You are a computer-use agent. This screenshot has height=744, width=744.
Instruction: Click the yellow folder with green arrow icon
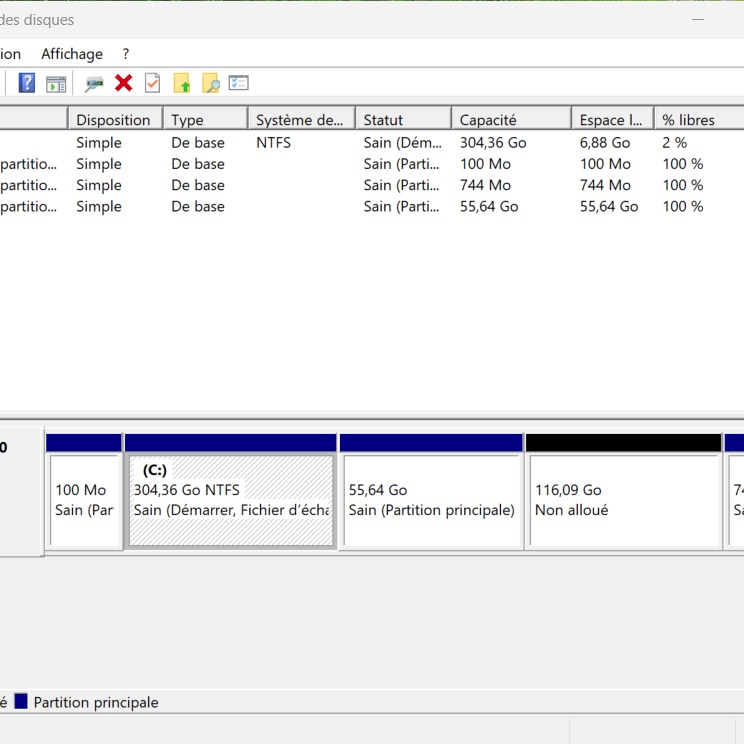pyautogui.click(x=181, y=83)
